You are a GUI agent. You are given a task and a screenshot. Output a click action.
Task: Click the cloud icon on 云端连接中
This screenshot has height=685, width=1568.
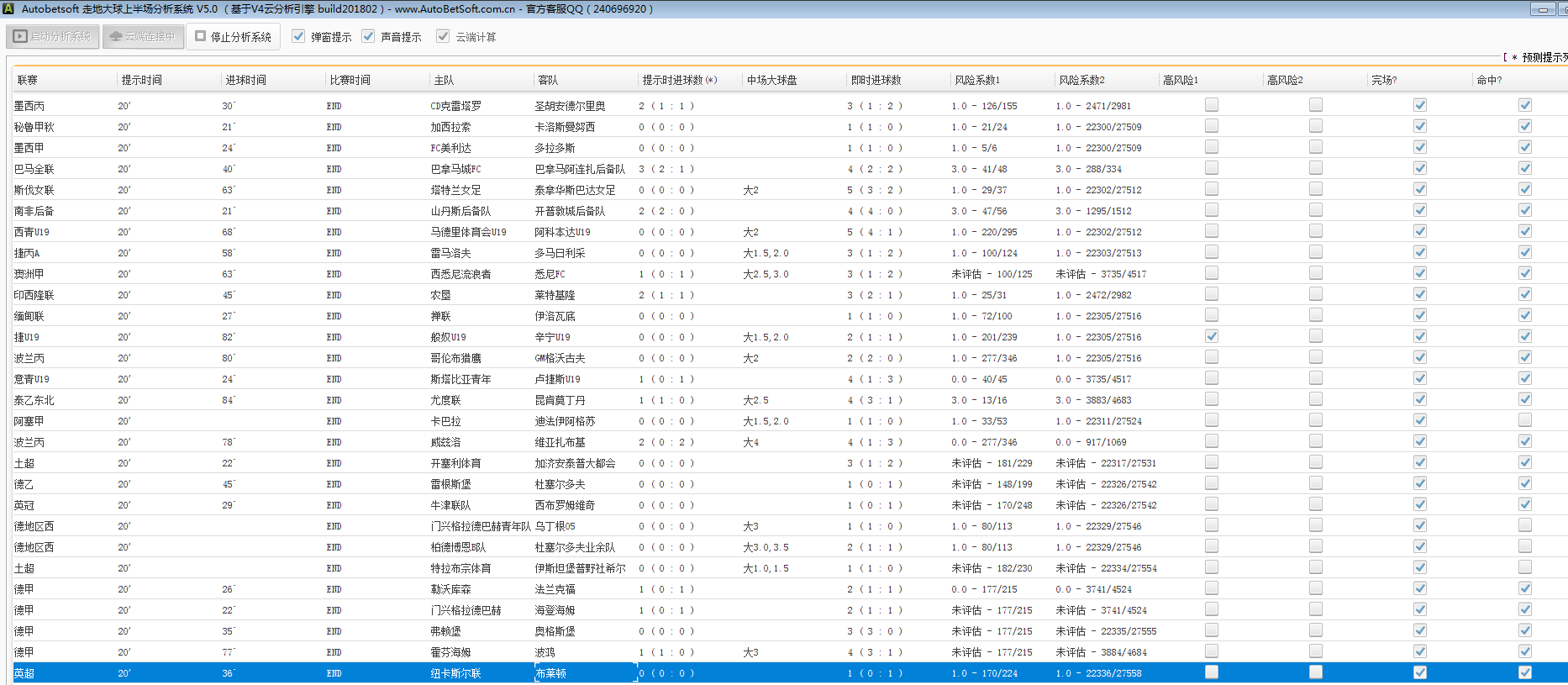116,37
